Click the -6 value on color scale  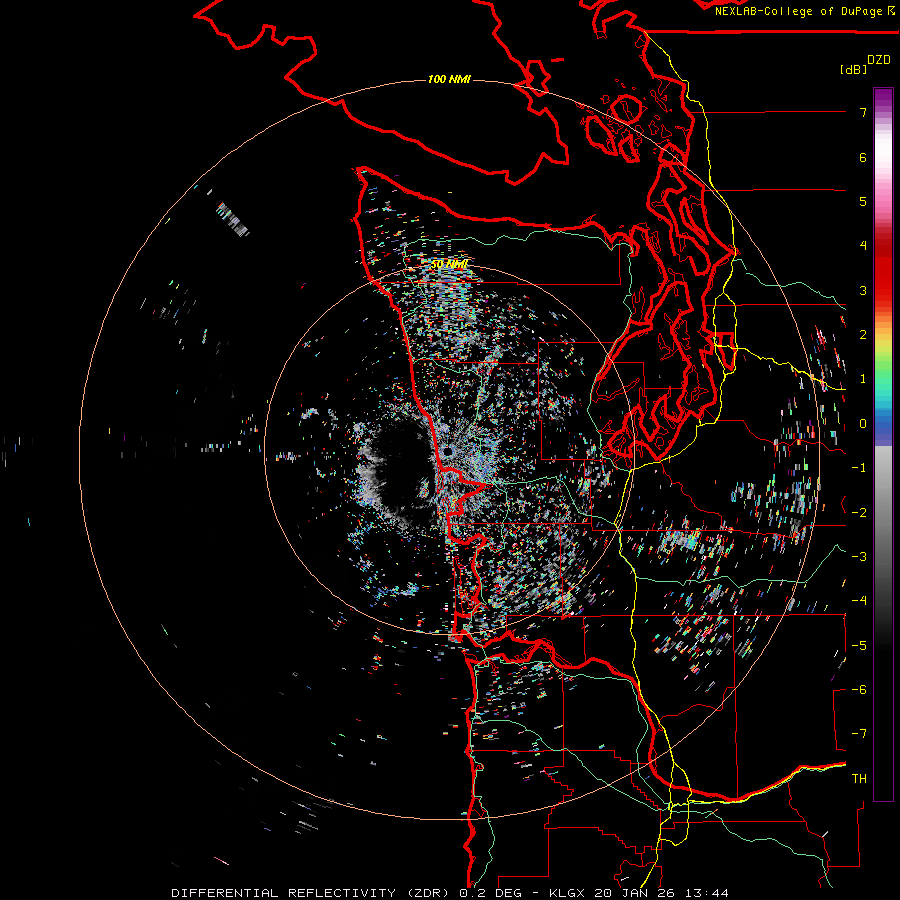(x=859, y=689)
